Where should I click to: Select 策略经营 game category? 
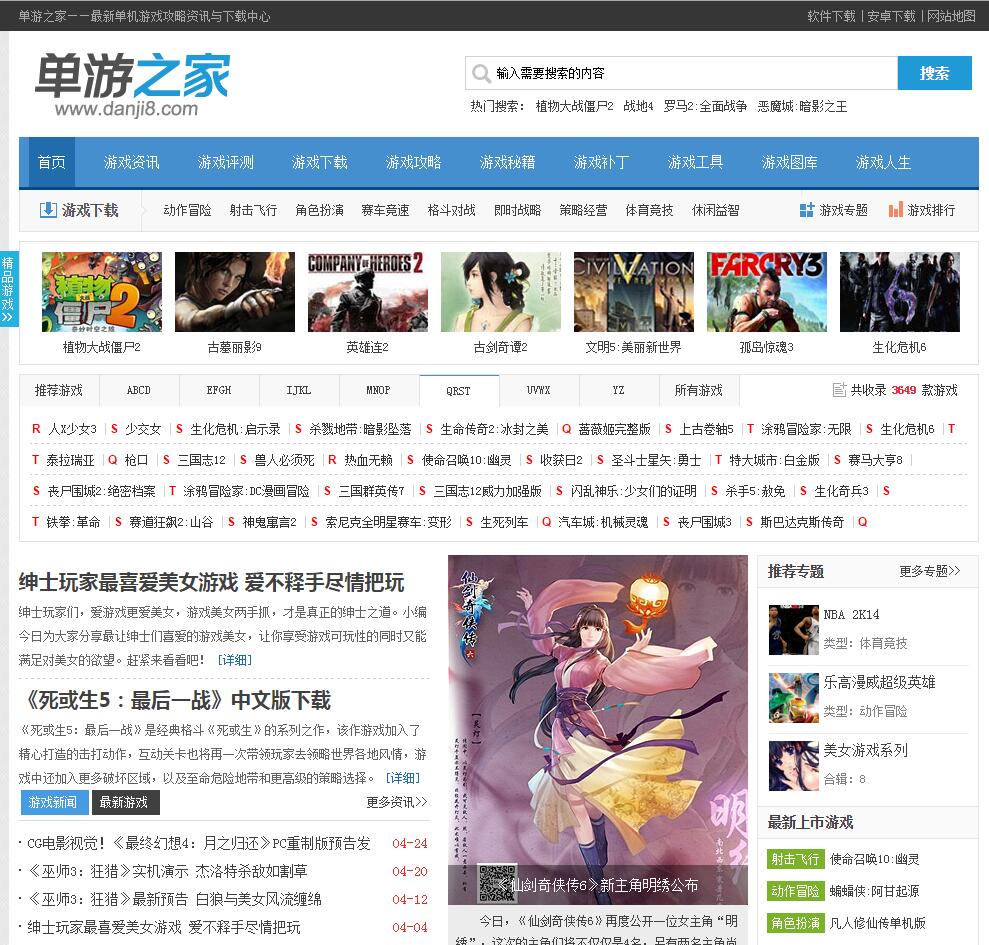tap(583, 210)
